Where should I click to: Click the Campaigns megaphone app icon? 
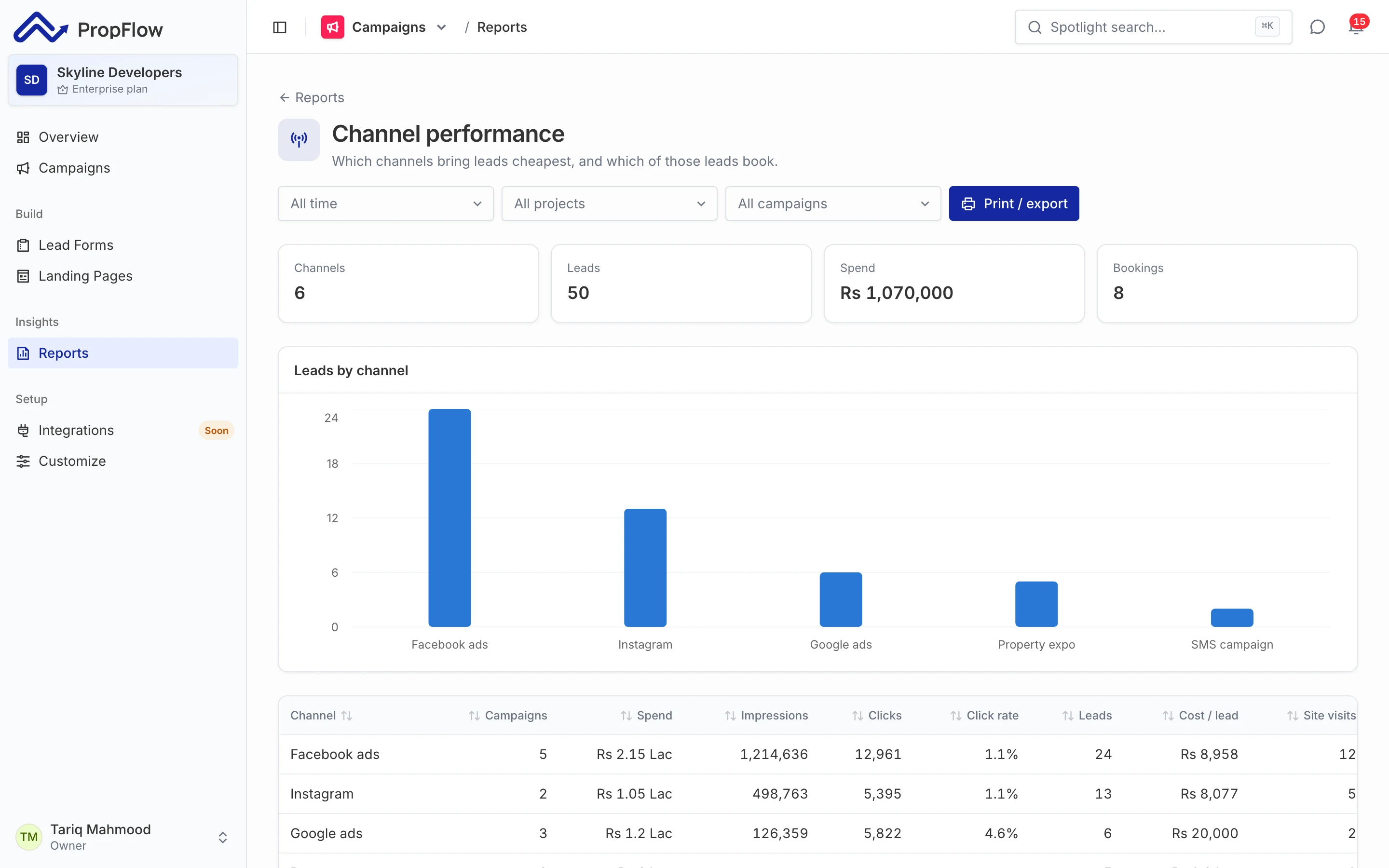click(332, 27)
